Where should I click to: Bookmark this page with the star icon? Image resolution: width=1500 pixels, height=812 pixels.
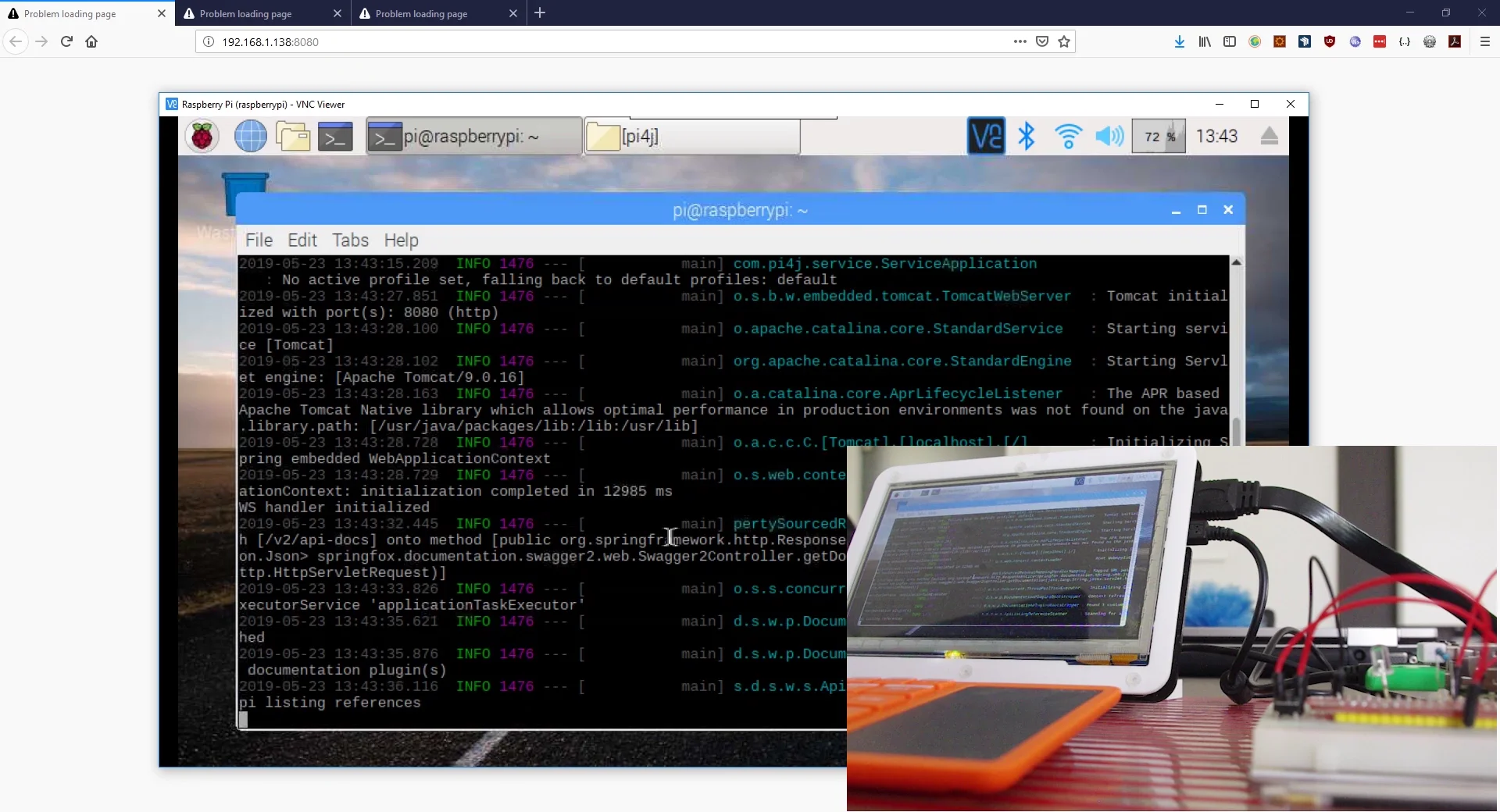pos(1063,41)
